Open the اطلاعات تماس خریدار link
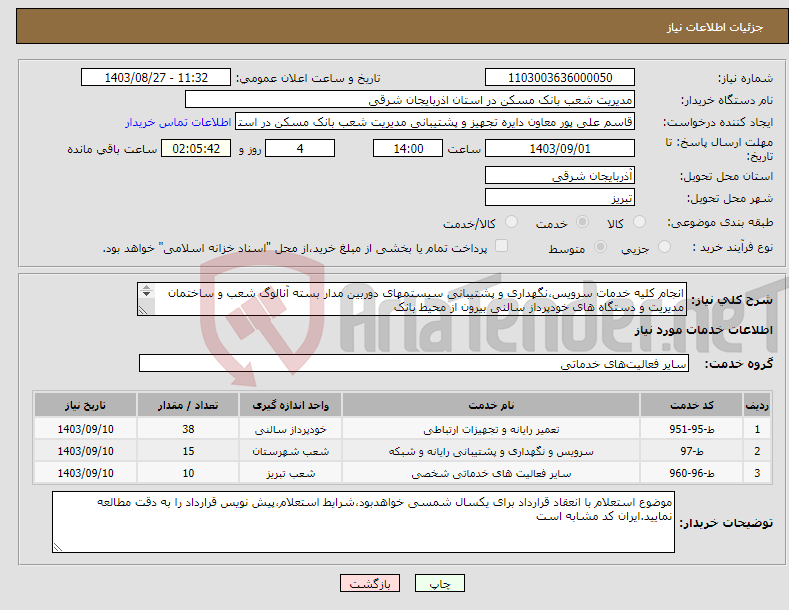The image size is (789, 610). 178,122
